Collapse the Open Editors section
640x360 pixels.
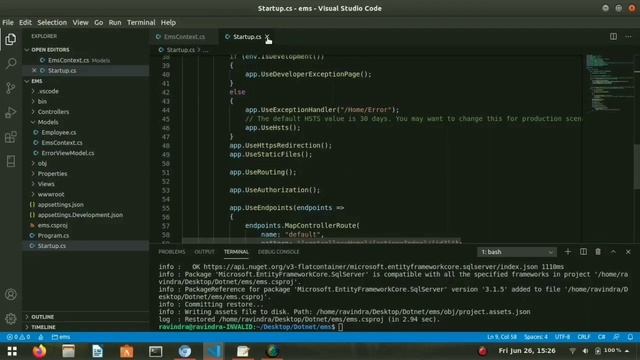(x=50, y=50)
